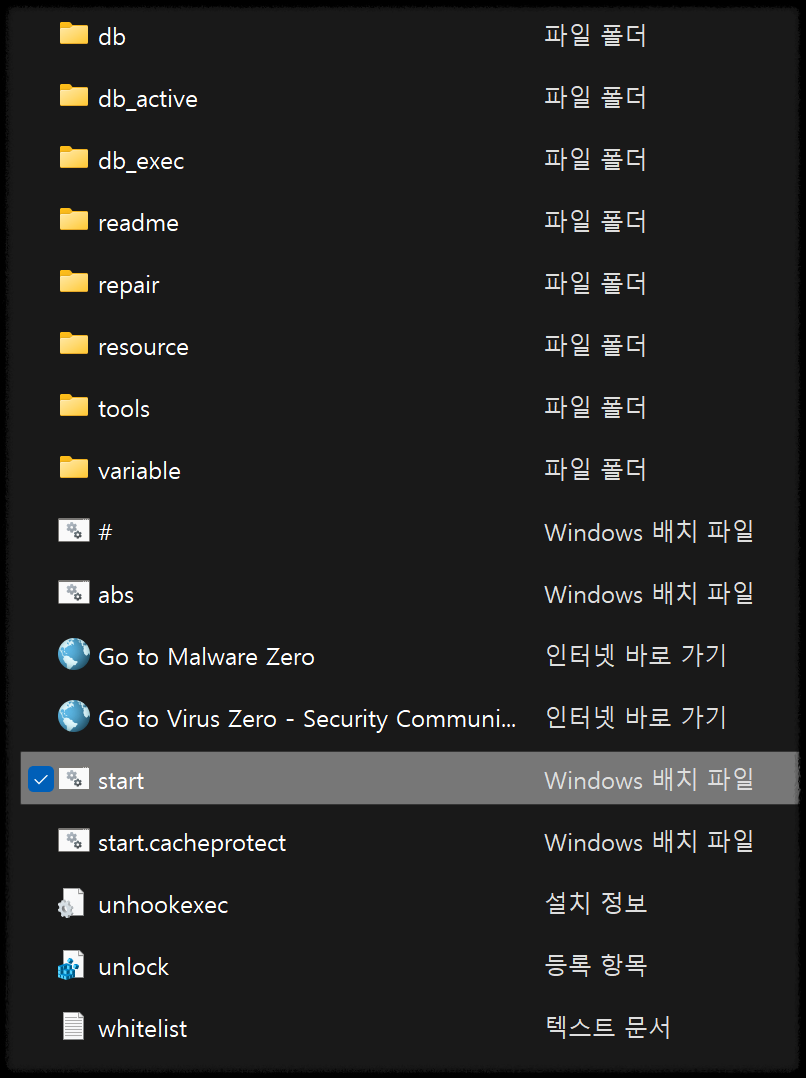This screenshot has width=806, height=1078.
Task: Click the db_active folder icon
Action: click(74, 96)
